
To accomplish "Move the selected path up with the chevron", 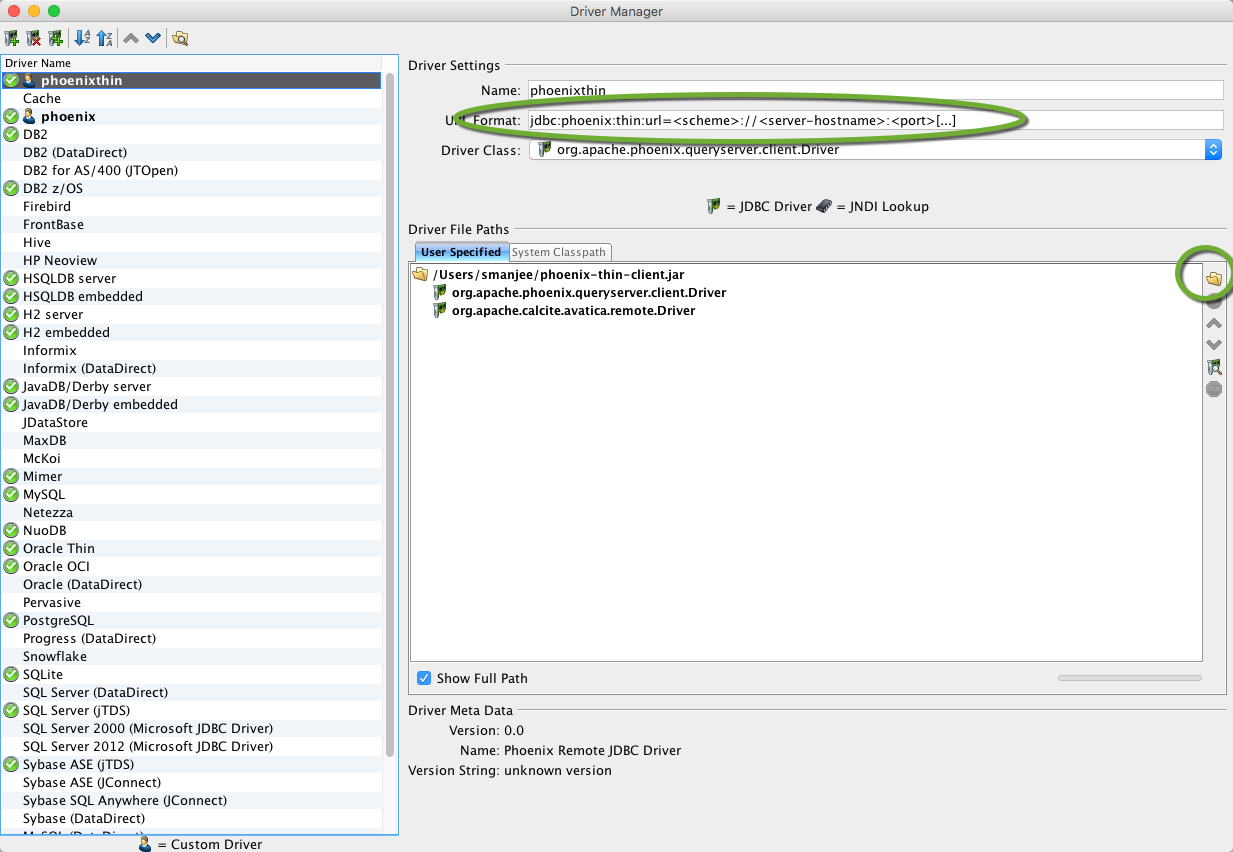I will (1213, 322).
